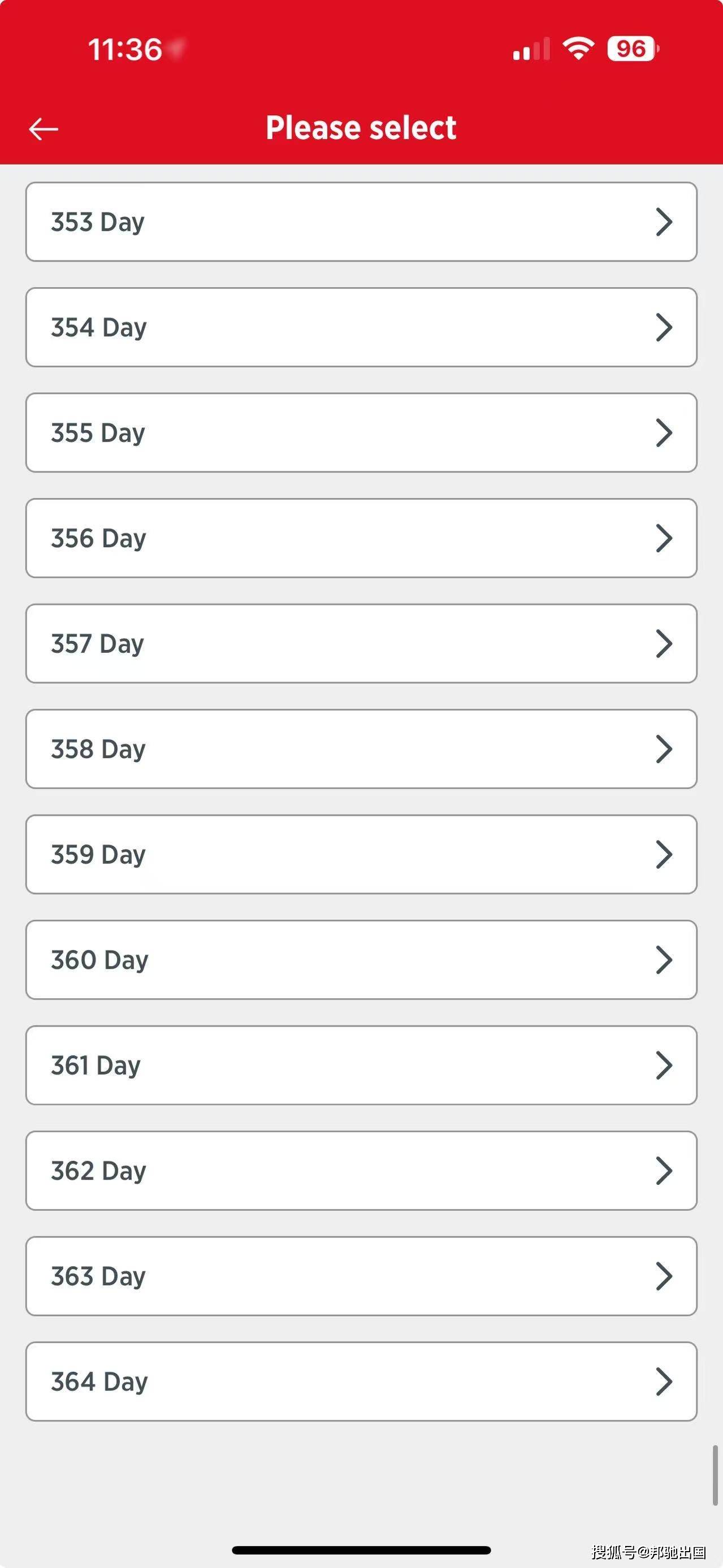Image resolution: width=723 pixels, height=1568 pixels.
Task: Expand the 364 Day chevron
Action: point(664,1381)
